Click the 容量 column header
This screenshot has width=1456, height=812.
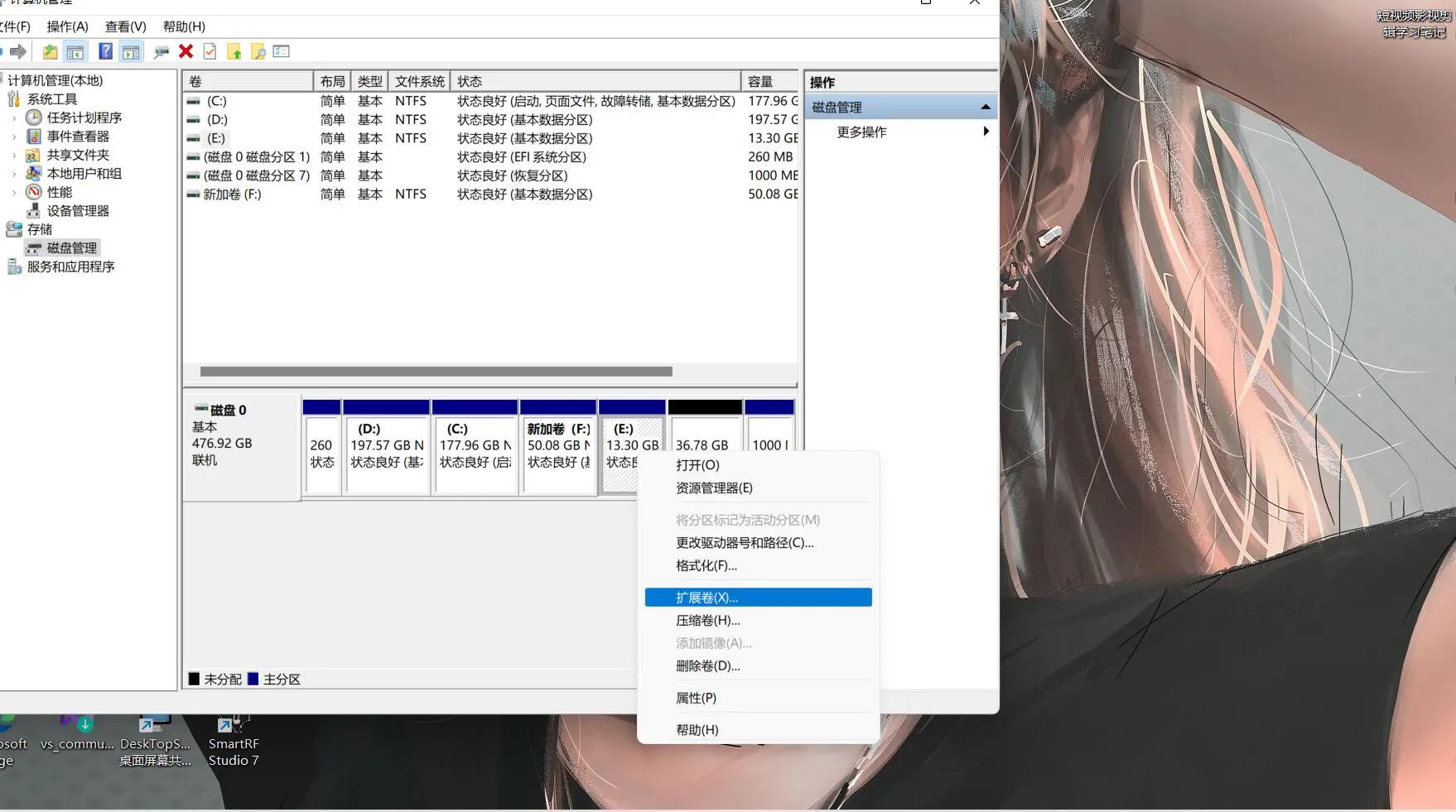click(769, 81)
